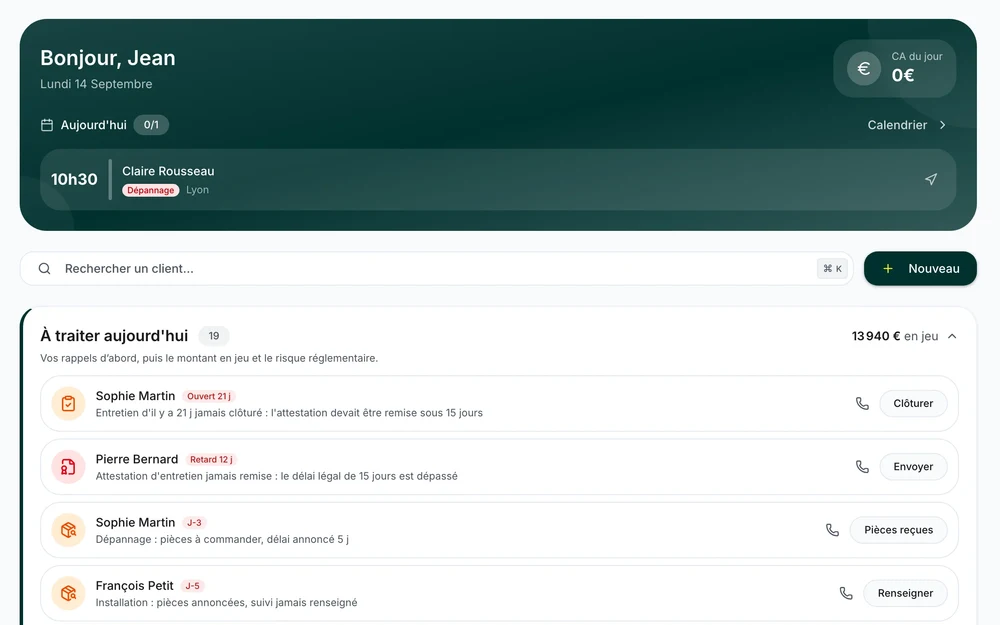The image size is (1000, 625).
Task: Click the Aujourd'hui label
Action: [x=94, y=125]
